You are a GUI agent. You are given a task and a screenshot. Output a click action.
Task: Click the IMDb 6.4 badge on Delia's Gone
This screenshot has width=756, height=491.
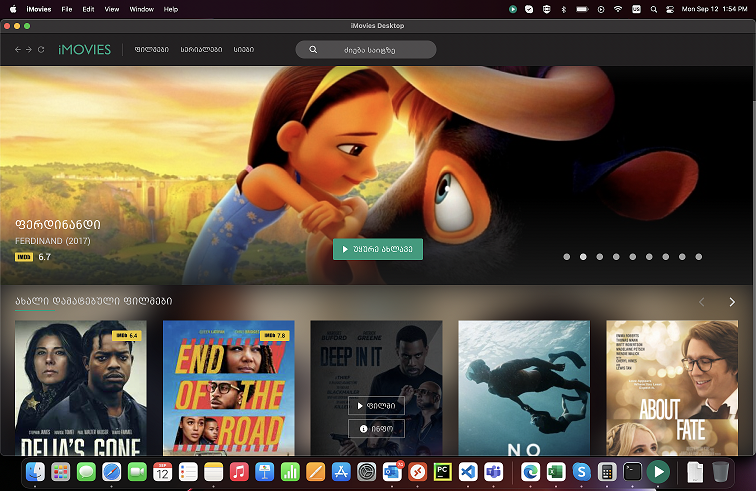pyautogui.click(x=127, y=335)
